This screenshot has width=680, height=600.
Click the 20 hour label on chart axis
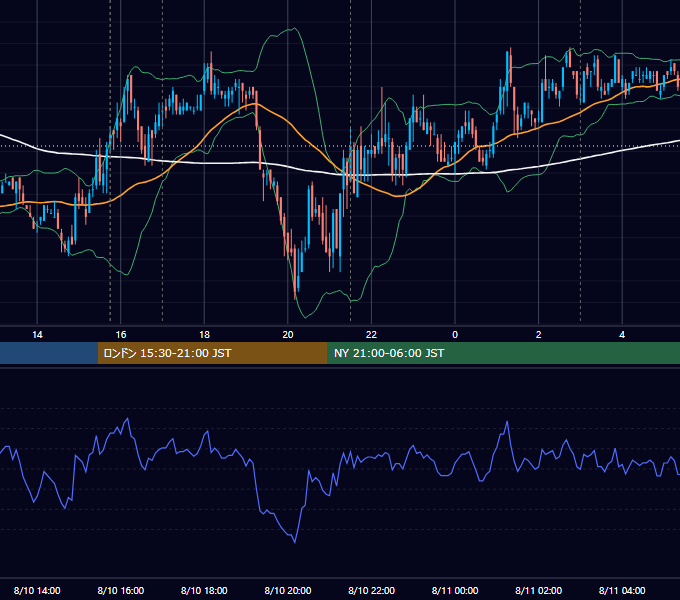(288, 335)
